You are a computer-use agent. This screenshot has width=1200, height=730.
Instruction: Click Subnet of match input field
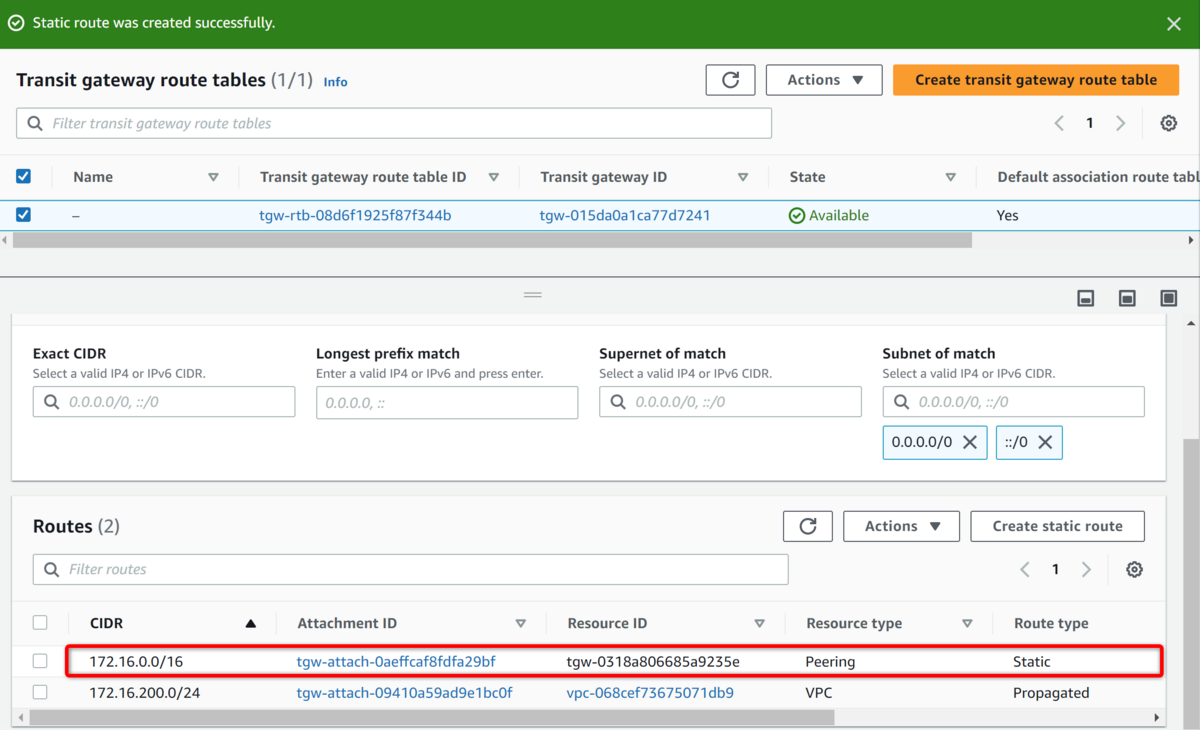tap(1013, 402)
